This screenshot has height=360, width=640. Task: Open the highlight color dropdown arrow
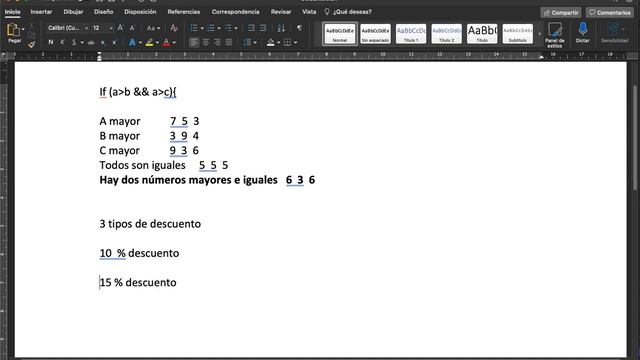(x=157, y=43)
